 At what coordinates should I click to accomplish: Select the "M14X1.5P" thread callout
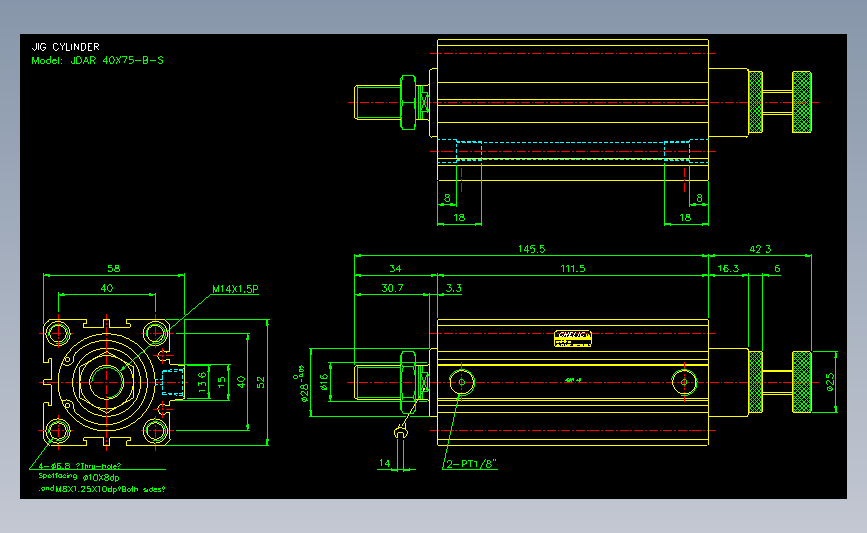(x=235, y=289)
